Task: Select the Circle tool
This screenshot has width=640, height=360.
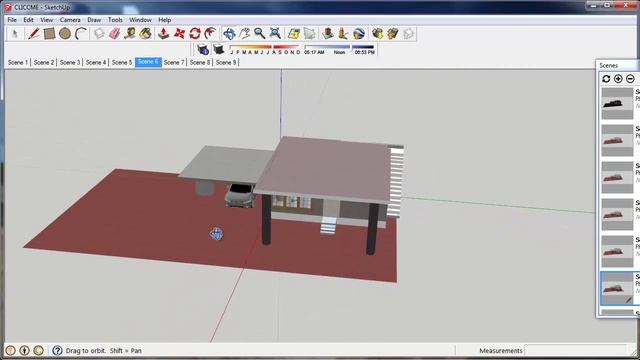Action: click(x=65, y=34)
